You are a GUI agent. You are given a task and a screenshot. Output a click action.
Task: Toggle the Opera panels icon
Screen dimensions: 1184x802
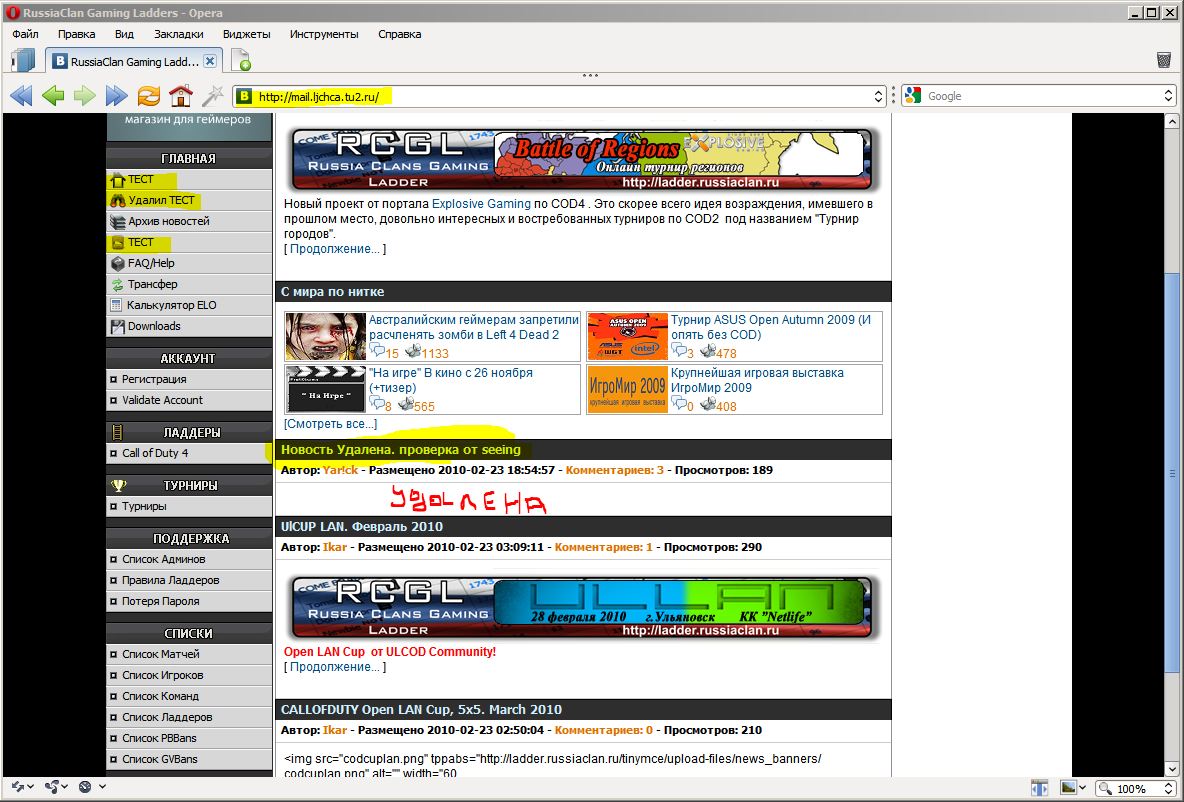click(23, 60)
